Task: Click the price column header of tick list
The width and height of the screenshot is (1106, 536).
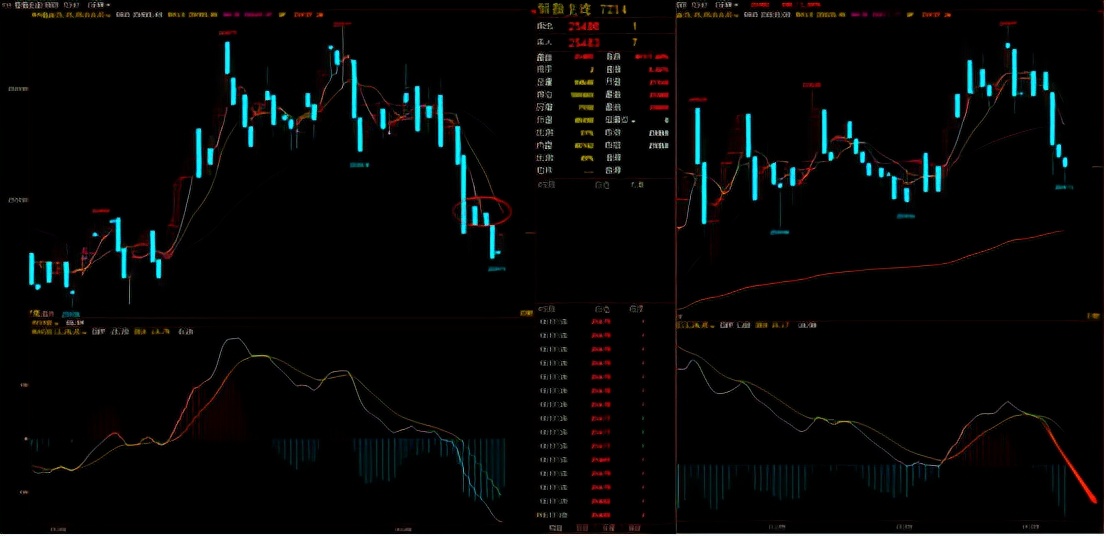Action: [602, 310]
